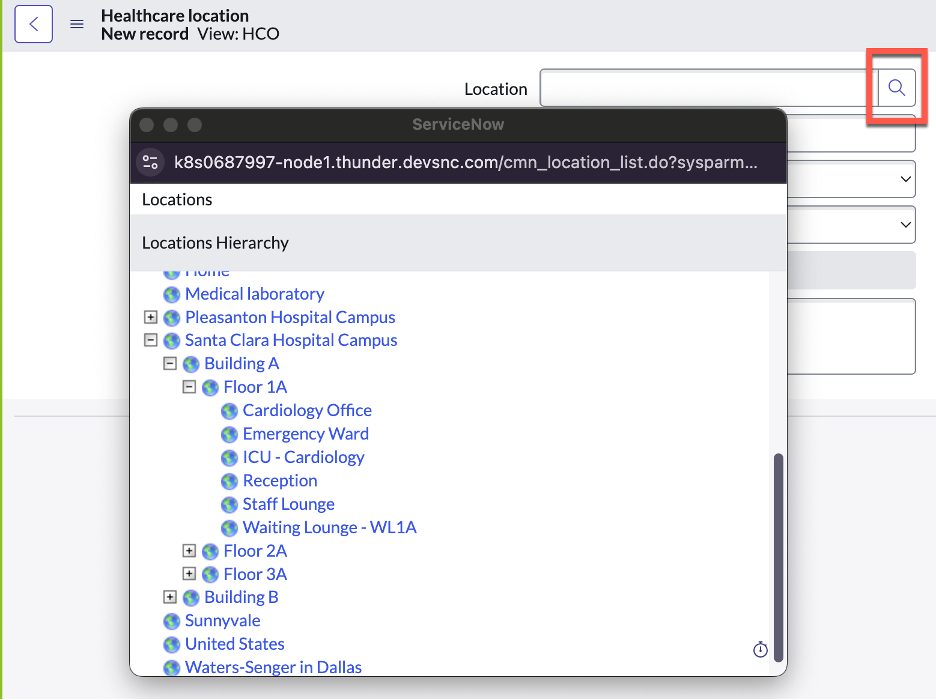This screenshot has width=936, height=700.
Task: Click globe icon beside Building B
Action: 191,598
